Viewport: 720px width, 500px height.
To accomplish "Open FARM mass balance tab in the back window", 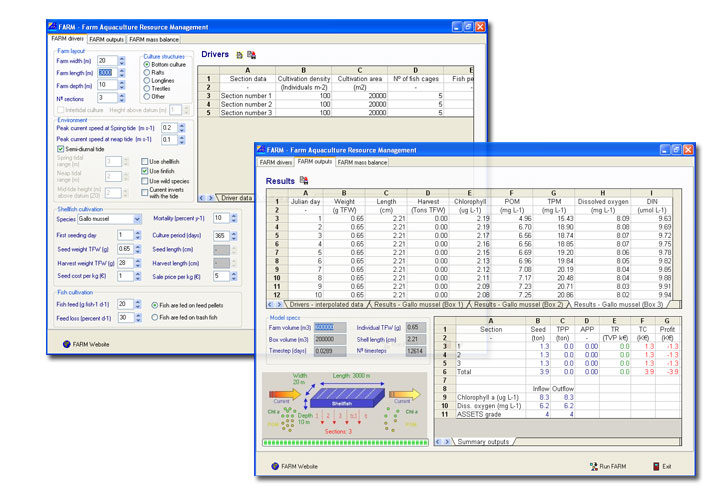I will click(154, 39).
